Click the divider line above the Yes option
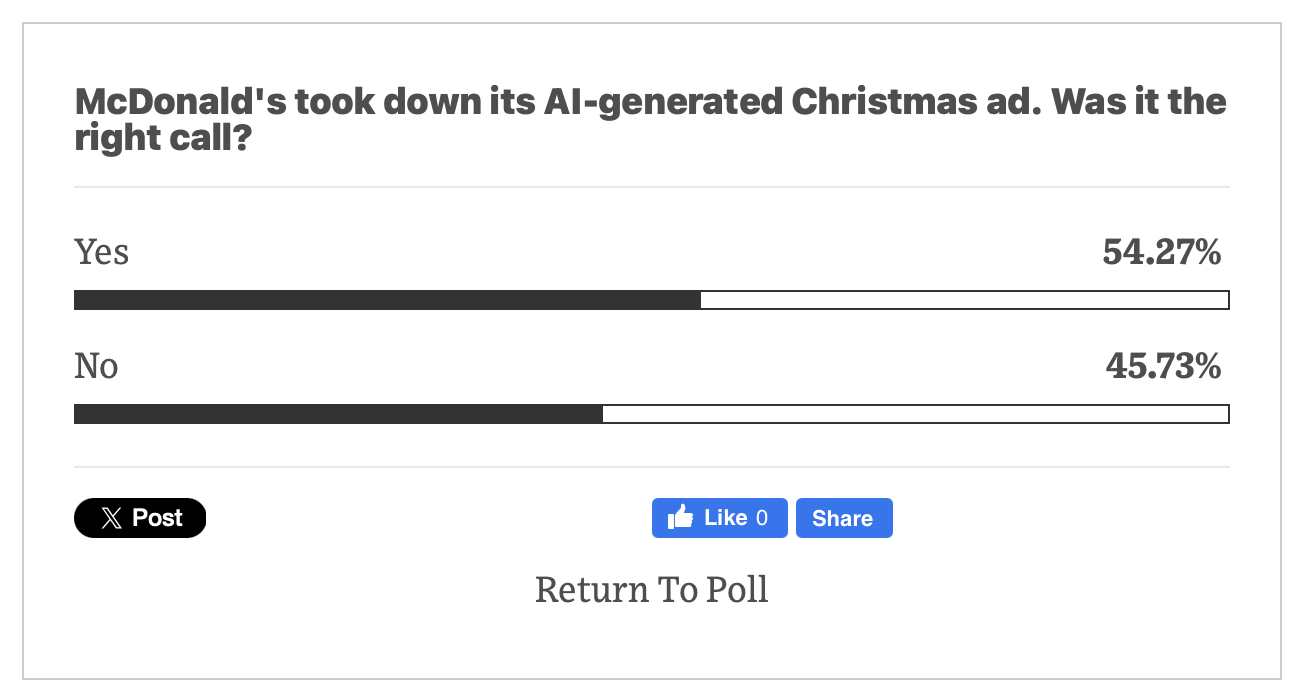This screenshot has height=692, width=1306. click(651, 187)
